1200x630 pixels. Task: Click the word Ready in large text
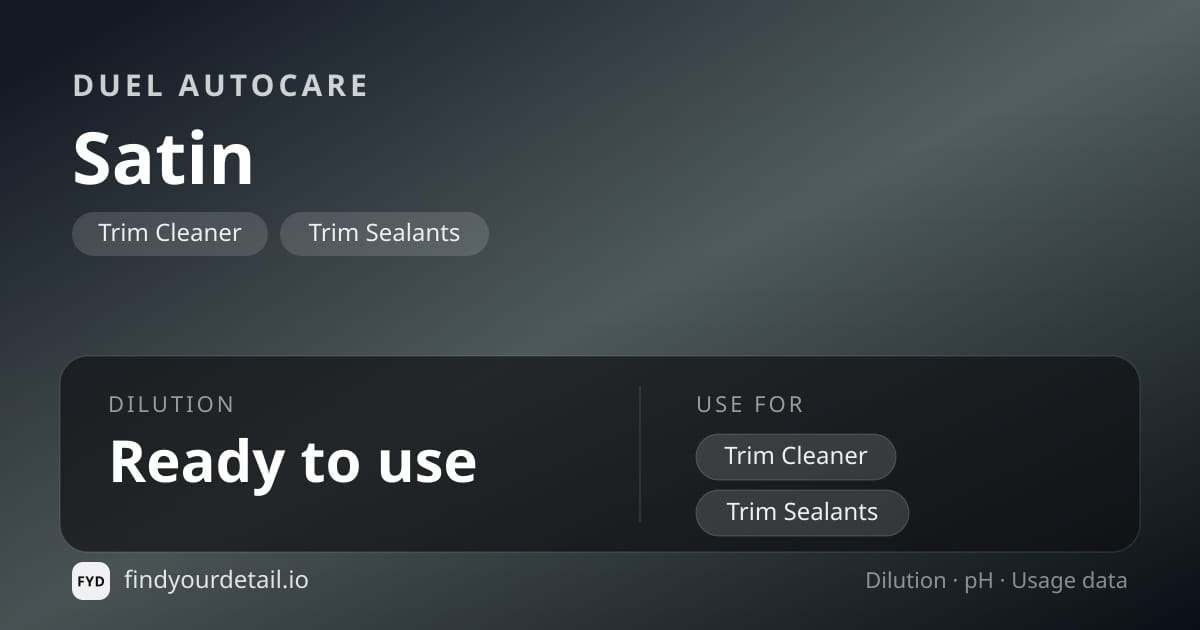(x=197, y=463)
